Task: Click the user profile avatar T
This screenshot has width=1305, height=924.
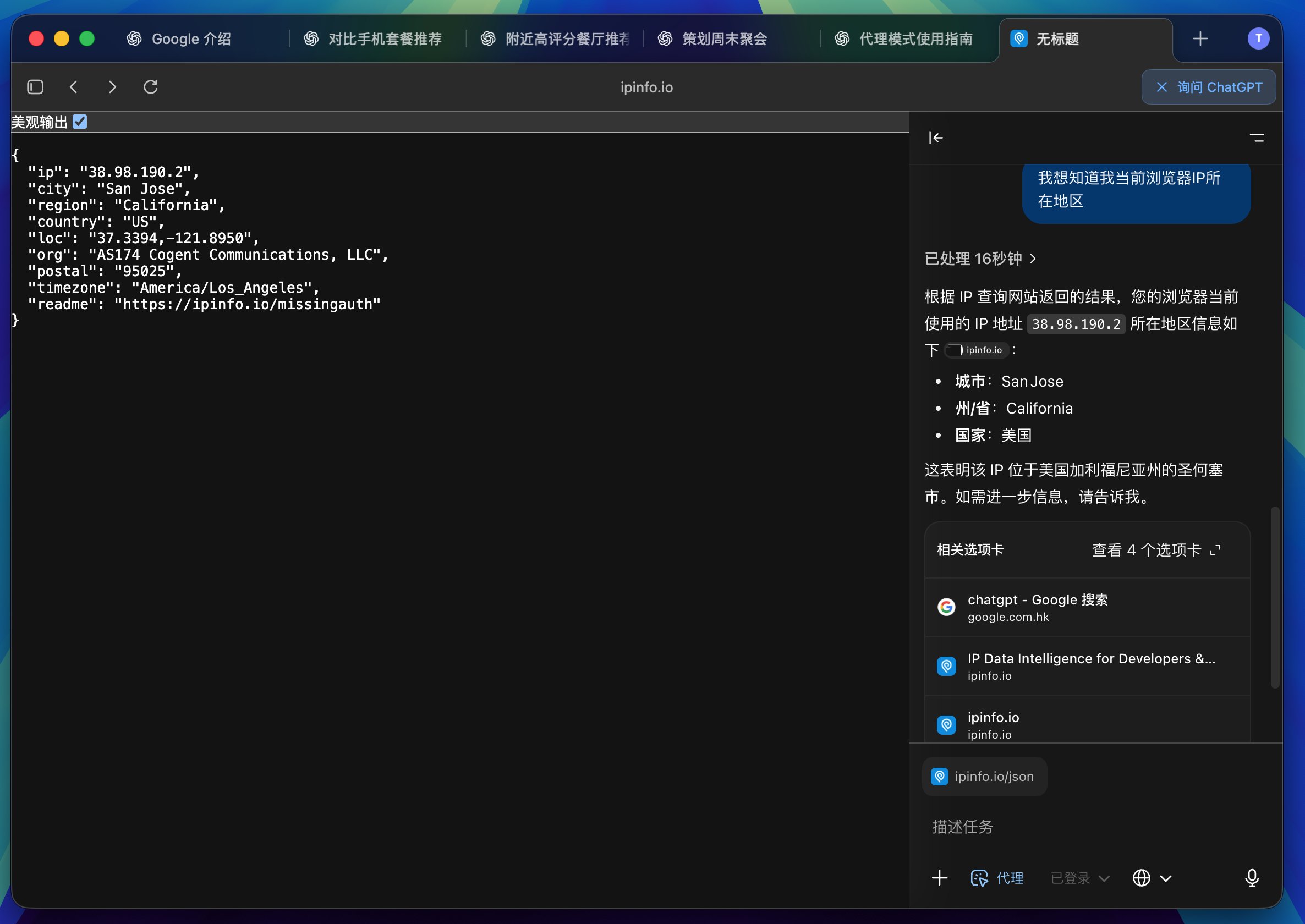Action: point(1258,38)
